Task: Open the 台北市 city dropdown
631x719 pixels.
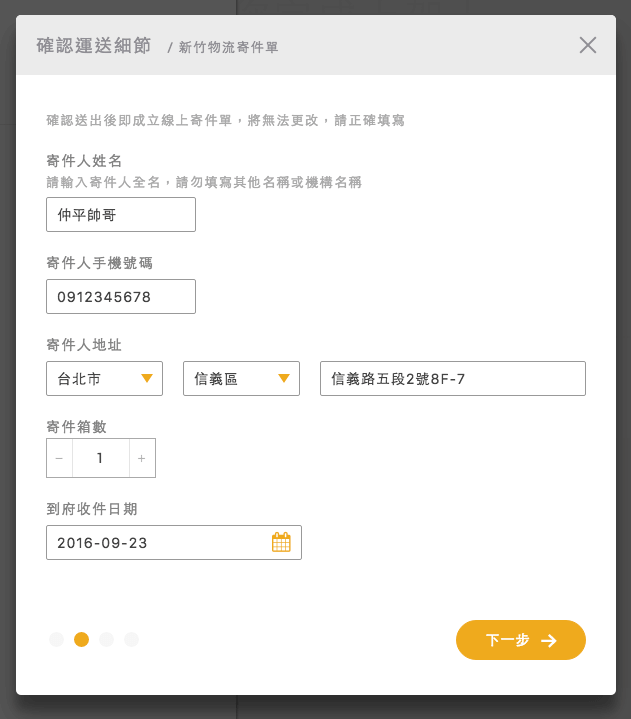Action: point(104,378)
